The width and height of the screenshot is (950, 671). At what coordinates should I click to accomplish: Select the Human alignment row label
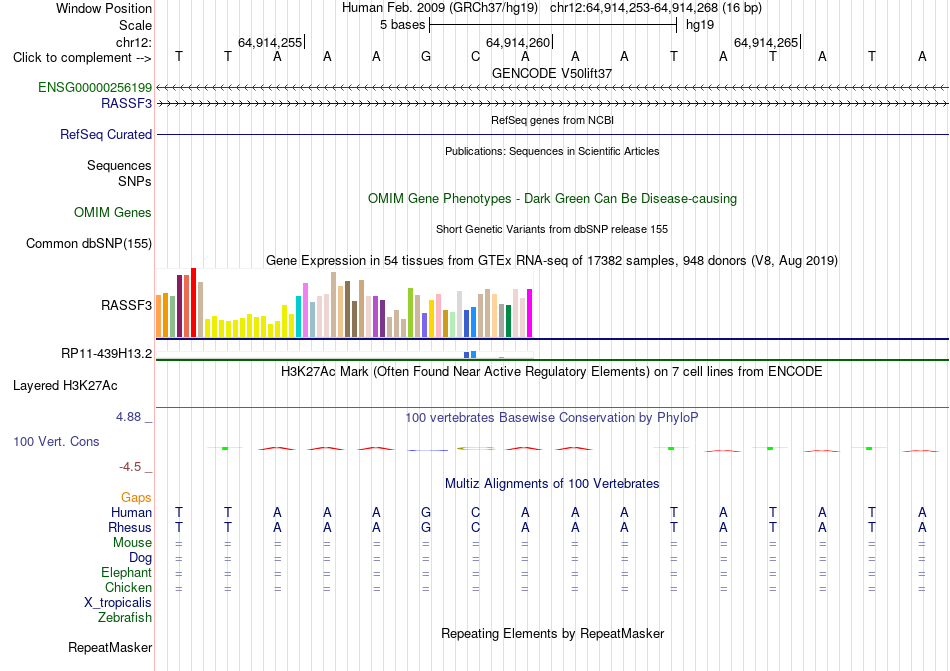coord(131,512)
